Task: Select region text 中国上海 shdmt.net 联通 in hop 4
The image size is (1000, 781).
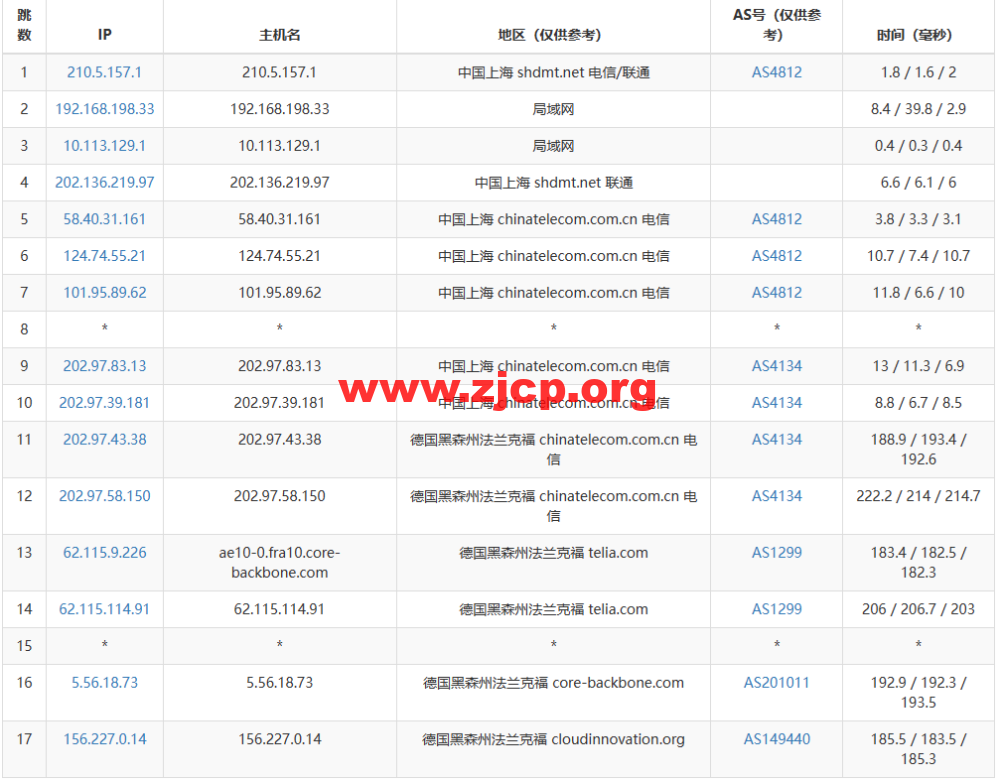Action: click(x=553, y=182)
